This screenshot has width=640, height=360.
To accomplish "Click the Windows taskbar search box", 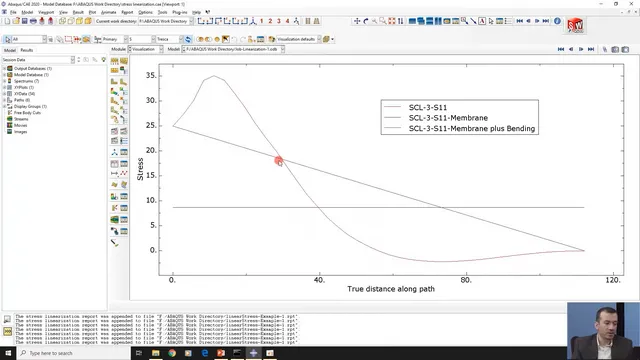I will pyautogui.click(x=74, y=353).
